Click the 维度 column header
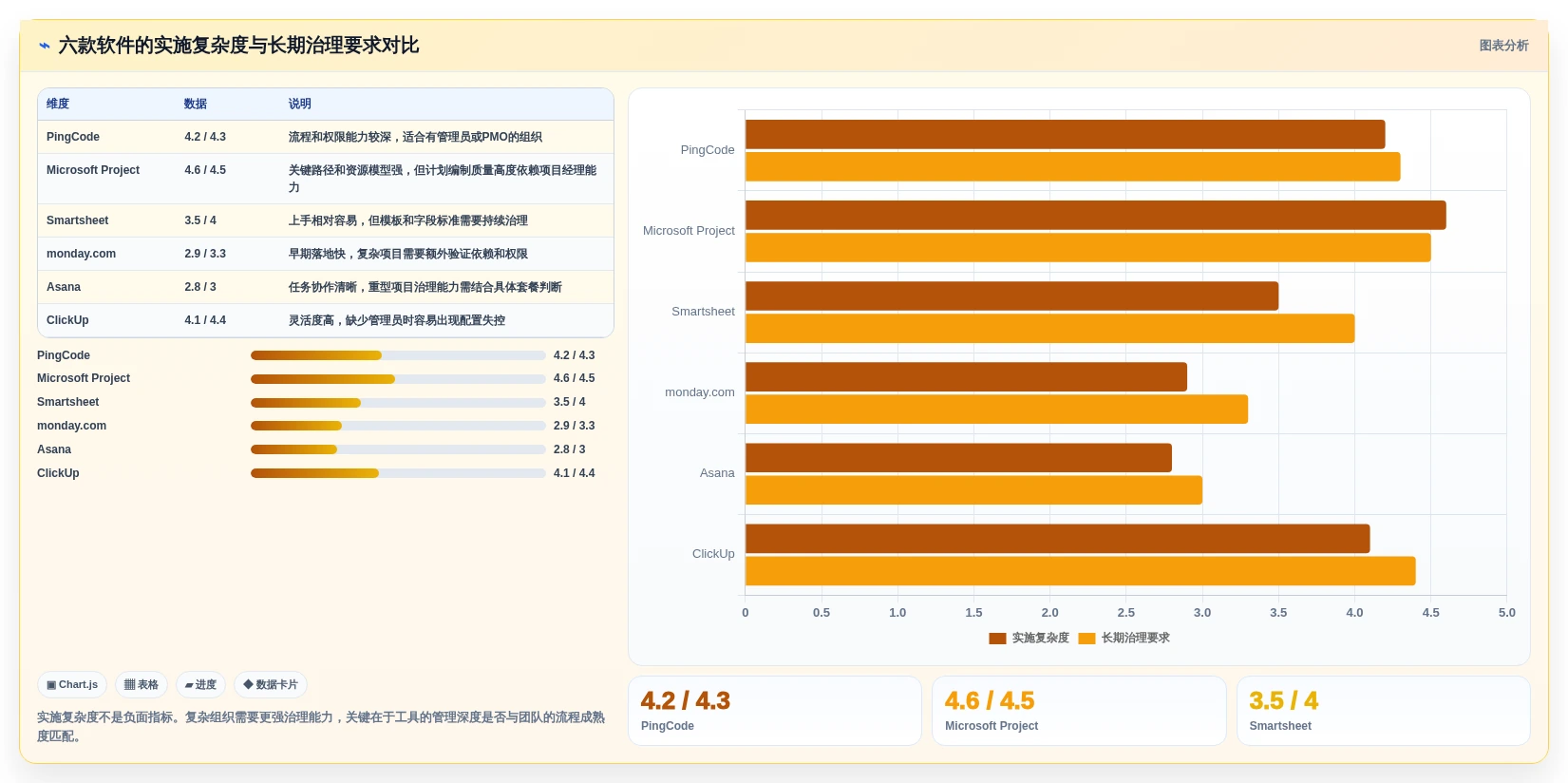This screenshot has width=1568, height=783. [x=58, y=104]
